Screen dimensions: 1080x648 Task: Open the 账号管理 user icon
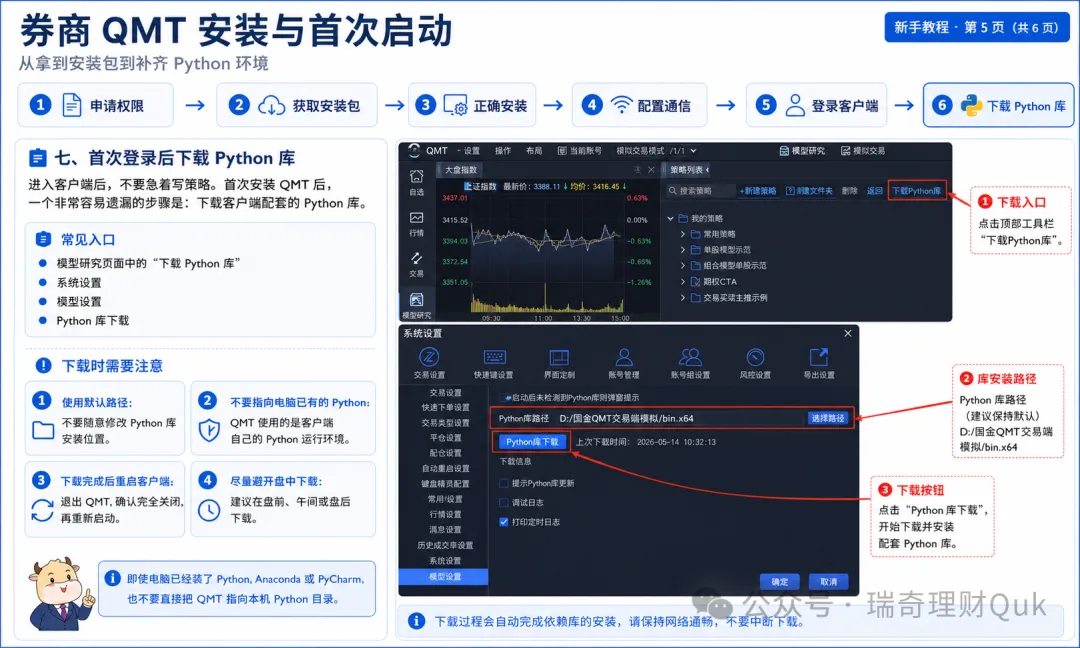[x=624, y=357]
